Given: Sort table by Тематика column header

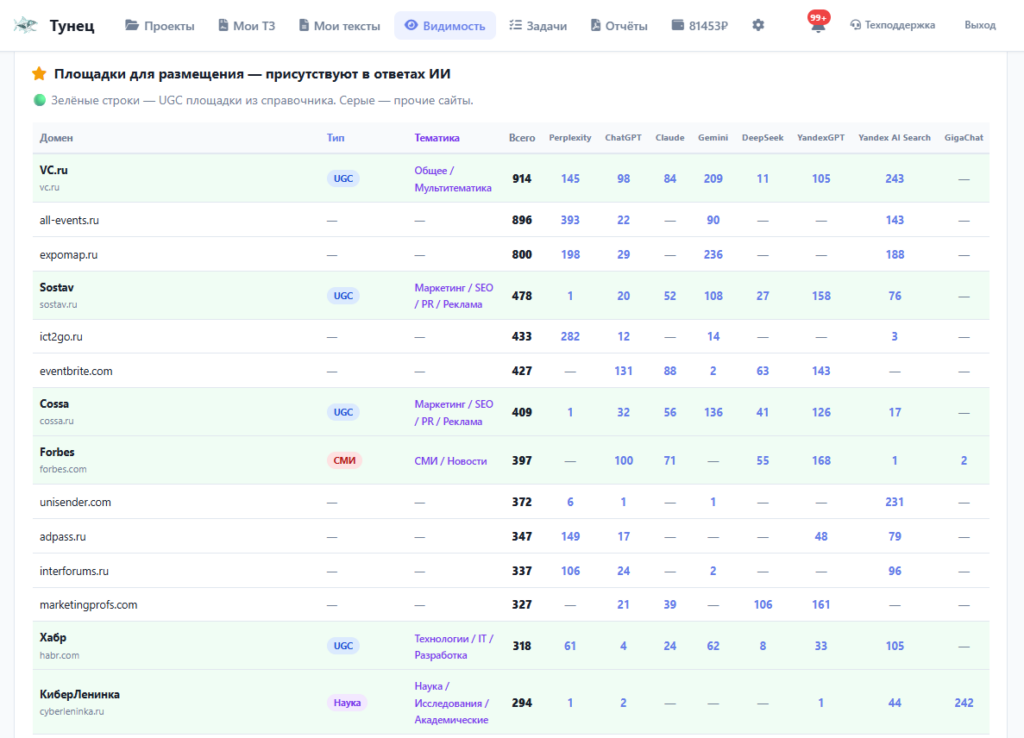Looking at the screenshot, I should tap(437, 138).
